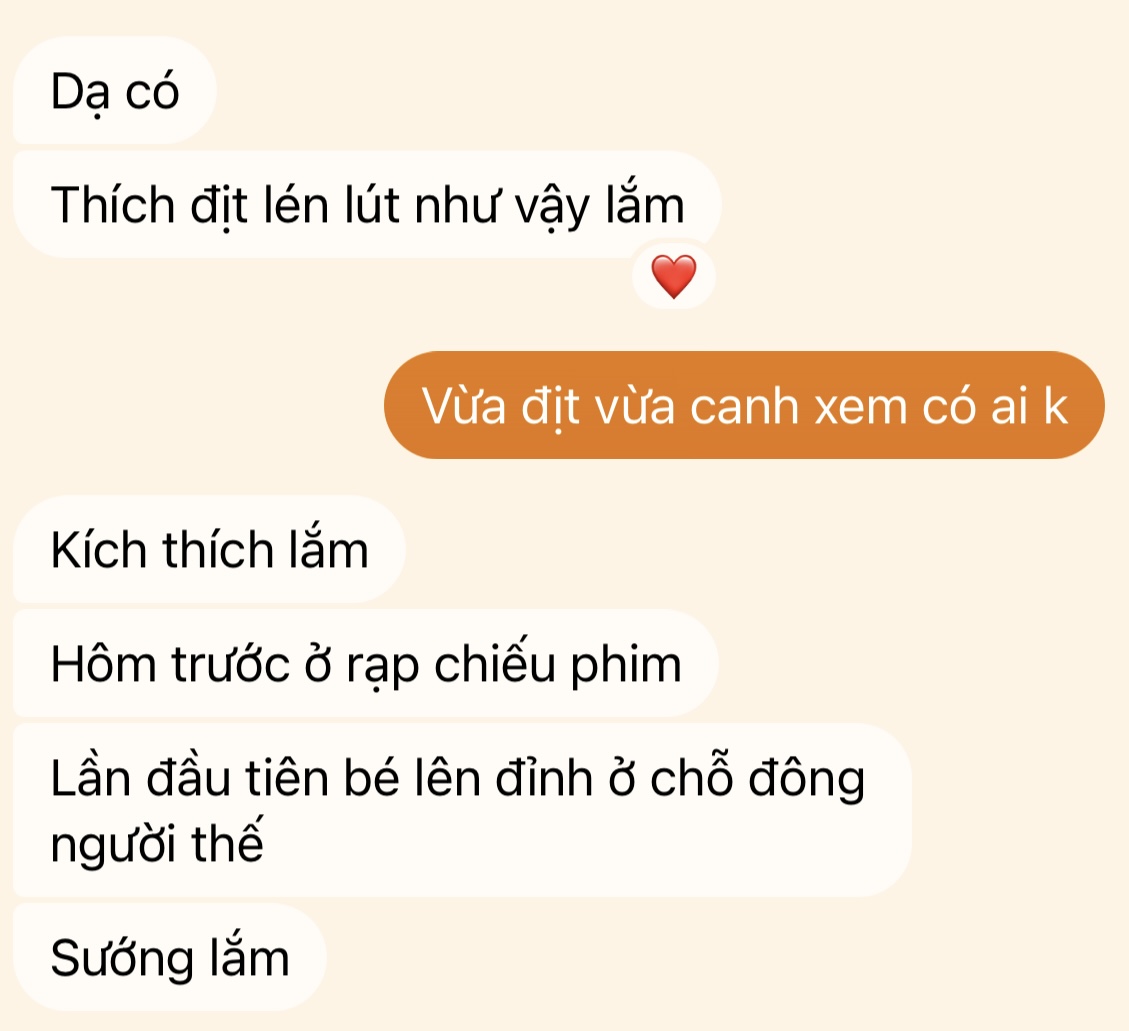Click "có ai k" at the orange bubble's end
This screenshot has height=1031, width=1129.
coord(994,407)
